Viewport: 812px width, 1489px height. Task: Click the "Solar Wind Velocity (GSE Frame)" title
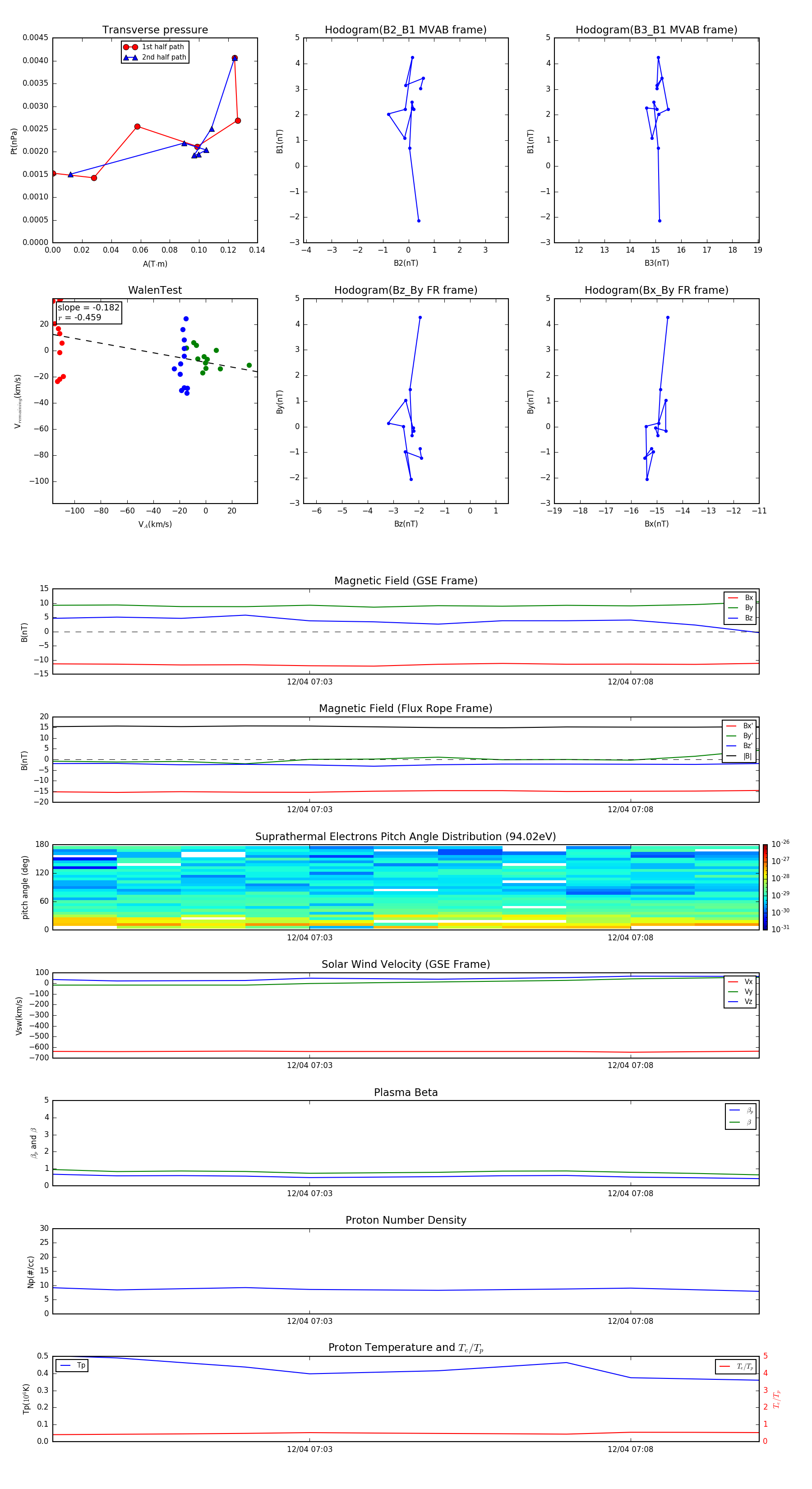(406, 964)
